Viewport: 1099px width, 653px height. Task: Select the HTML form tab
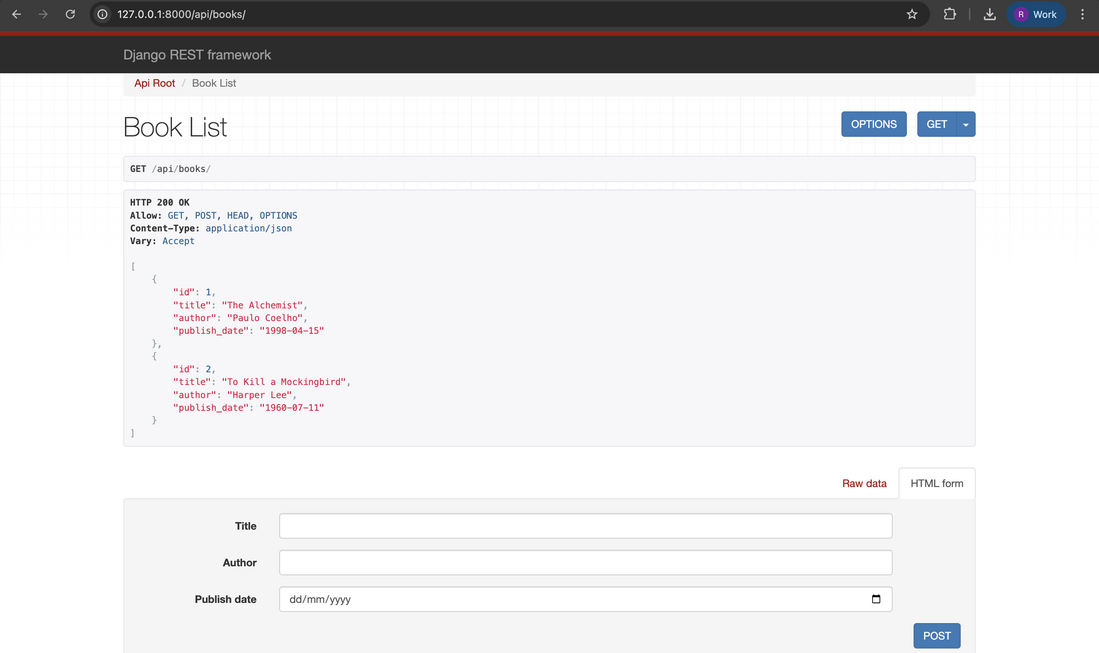[937, 483]
